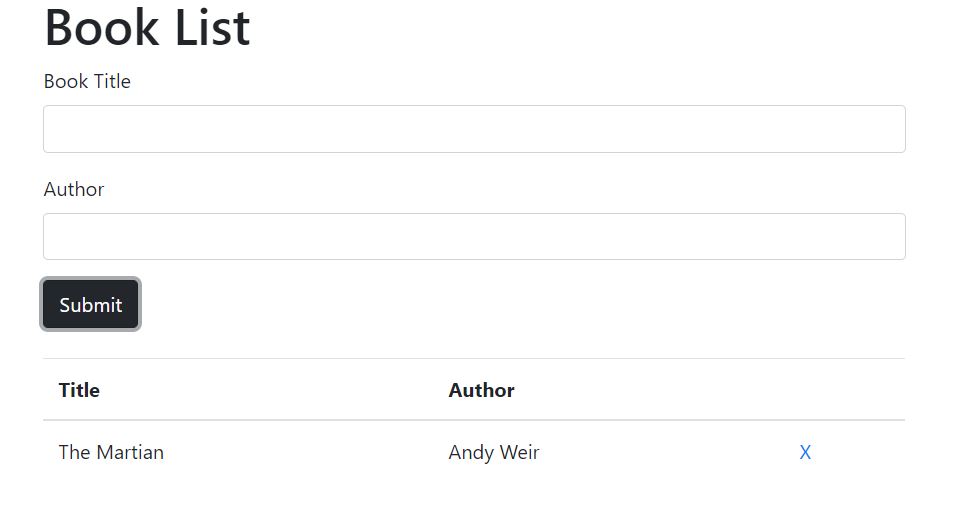Viewport: 953px width, 517px height.
Task: Select the Andy Weir author cell
Action: point(494,452)
